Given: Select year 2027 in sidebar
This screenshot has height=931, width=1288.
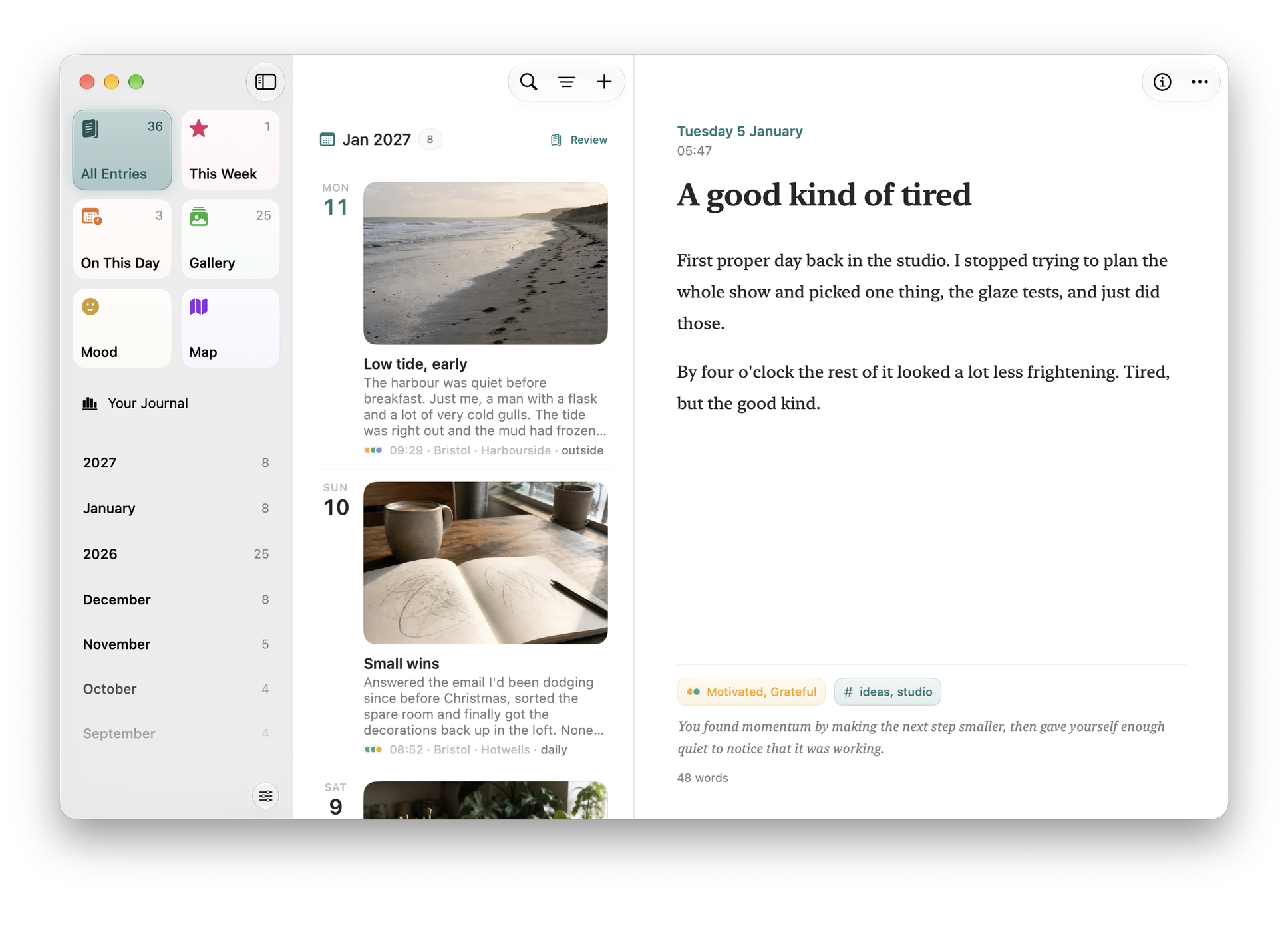Looking at the screenshot, I should (176, 463).
